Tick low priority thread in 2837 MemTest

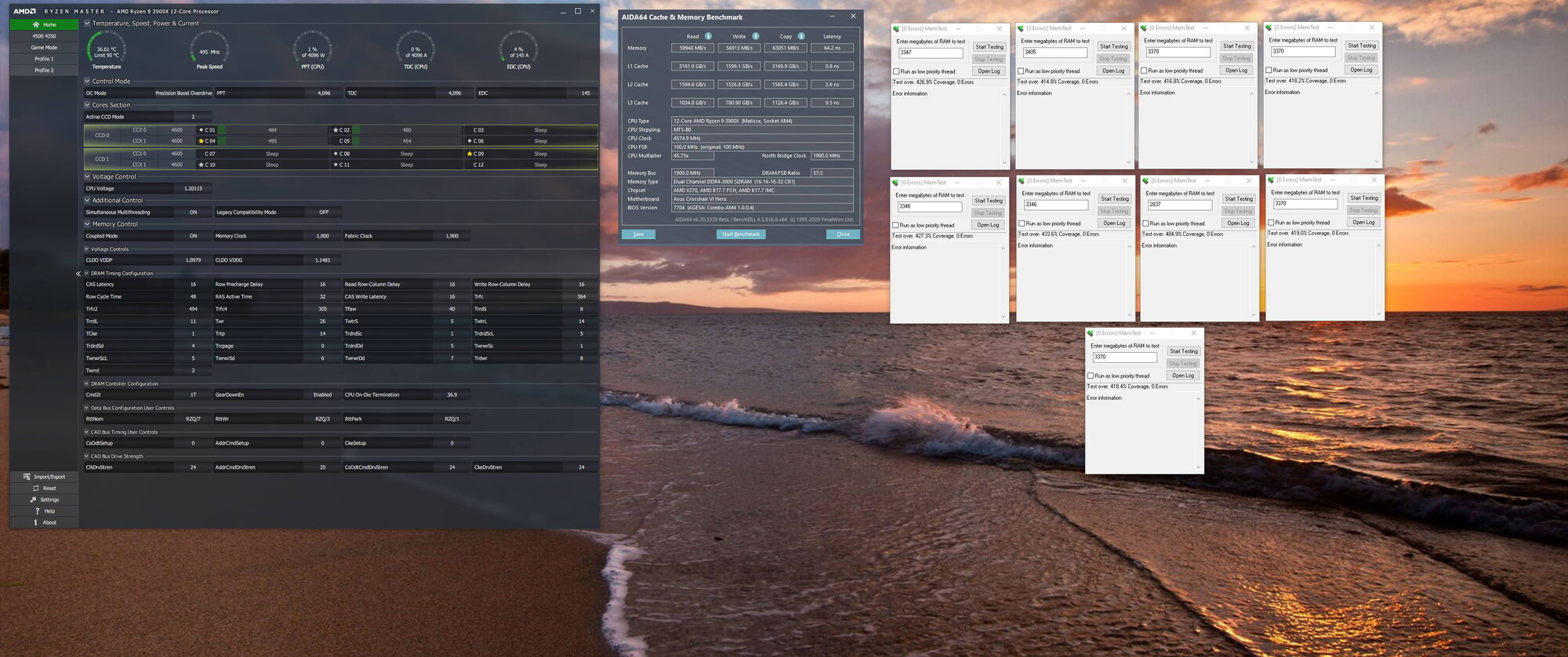pos(1145,223)
